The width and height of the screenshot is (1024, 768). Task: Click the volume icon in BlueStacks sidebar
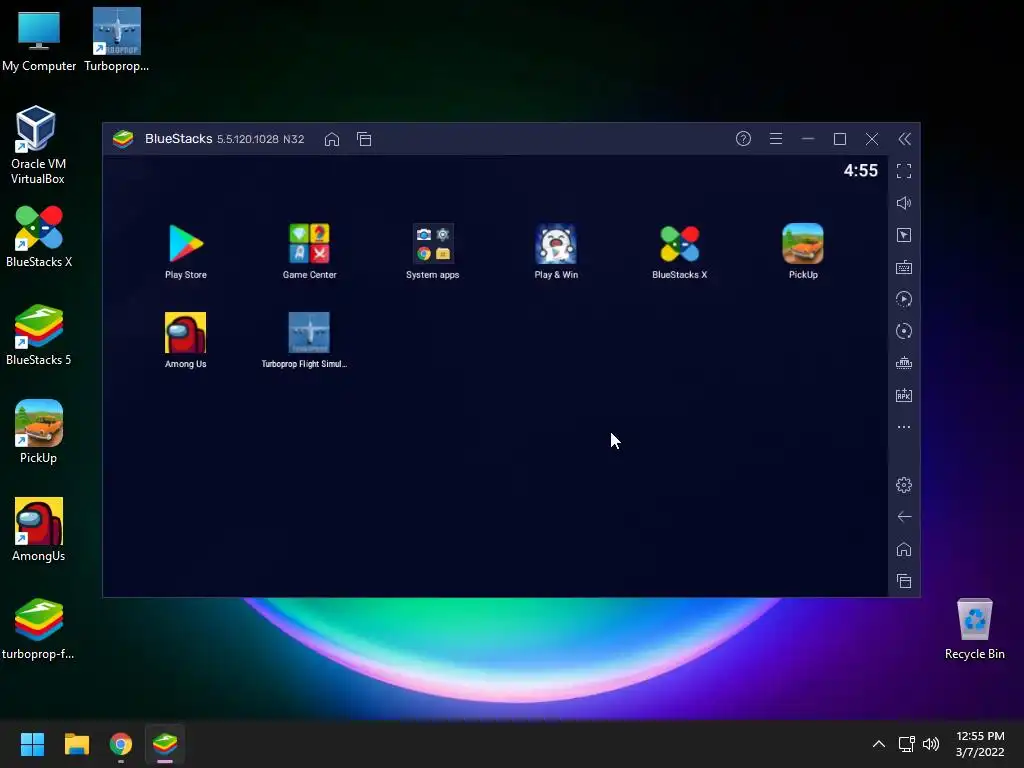[x=904, y=203]
